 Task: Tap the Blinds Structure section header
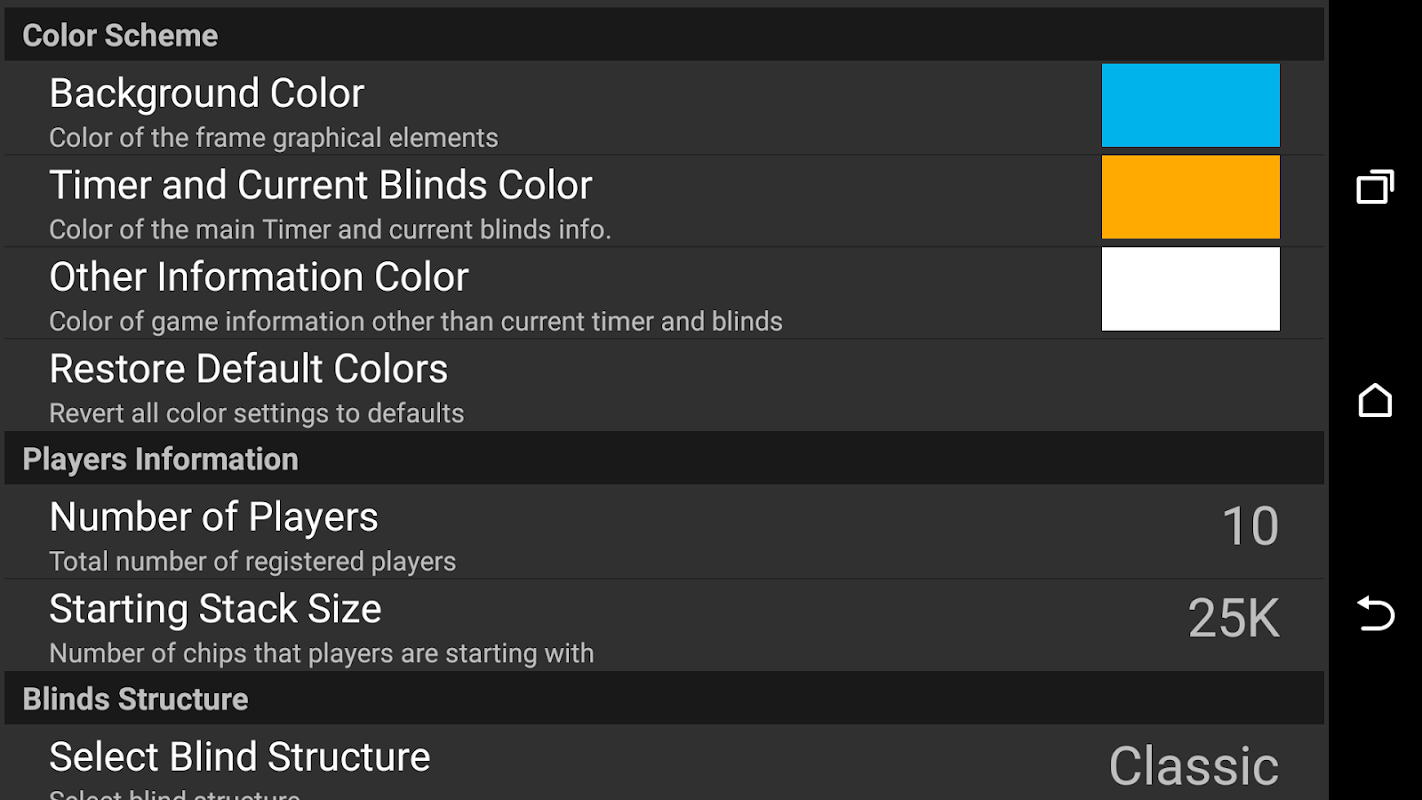(135, 699)
